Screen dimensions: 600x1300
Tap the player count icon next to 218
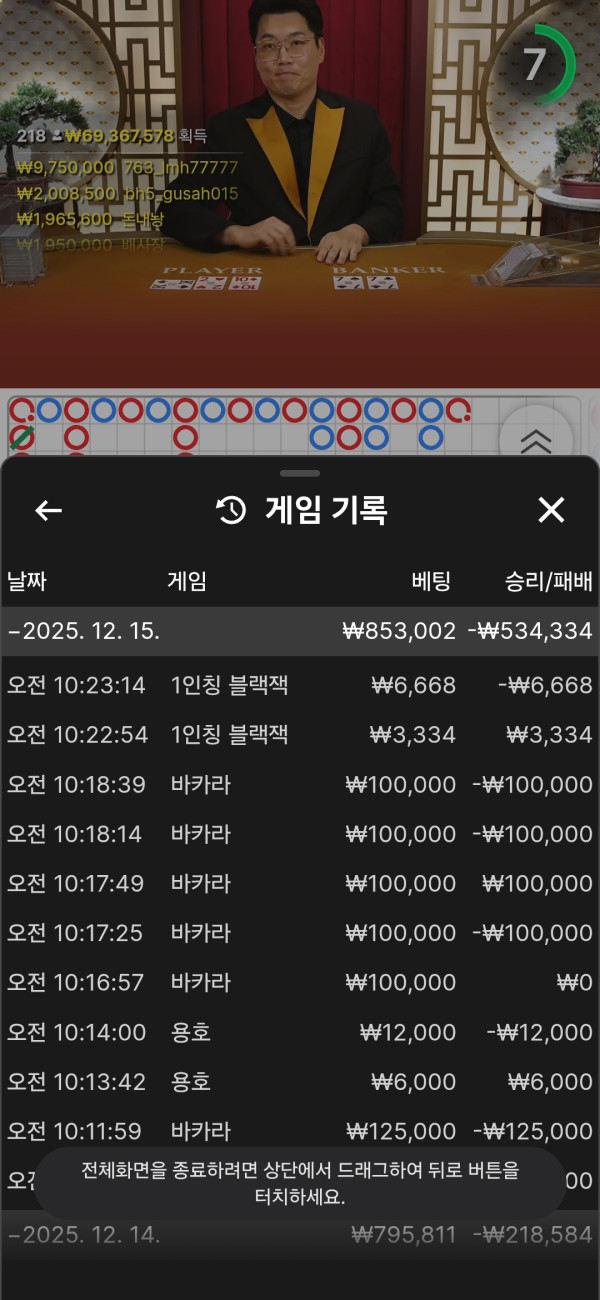(57, 136)
